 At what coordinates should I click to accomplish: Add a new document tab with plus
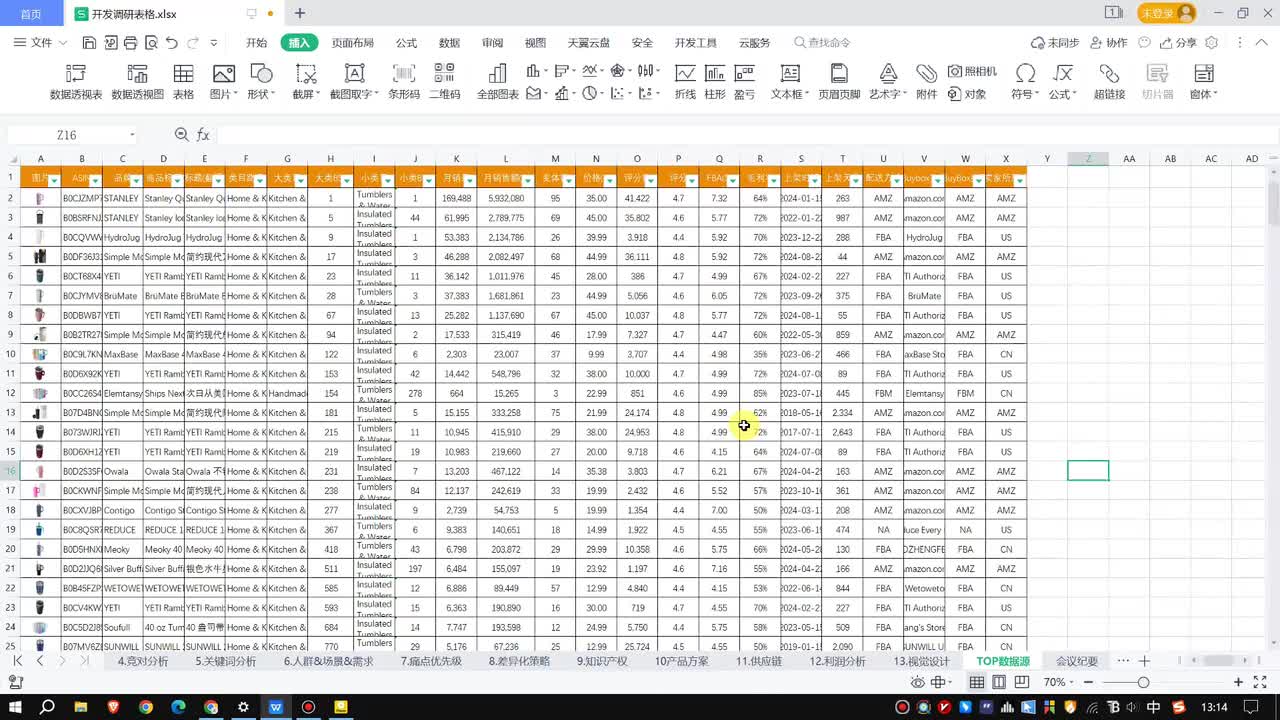pyautogui.click(x=299, y=13)
